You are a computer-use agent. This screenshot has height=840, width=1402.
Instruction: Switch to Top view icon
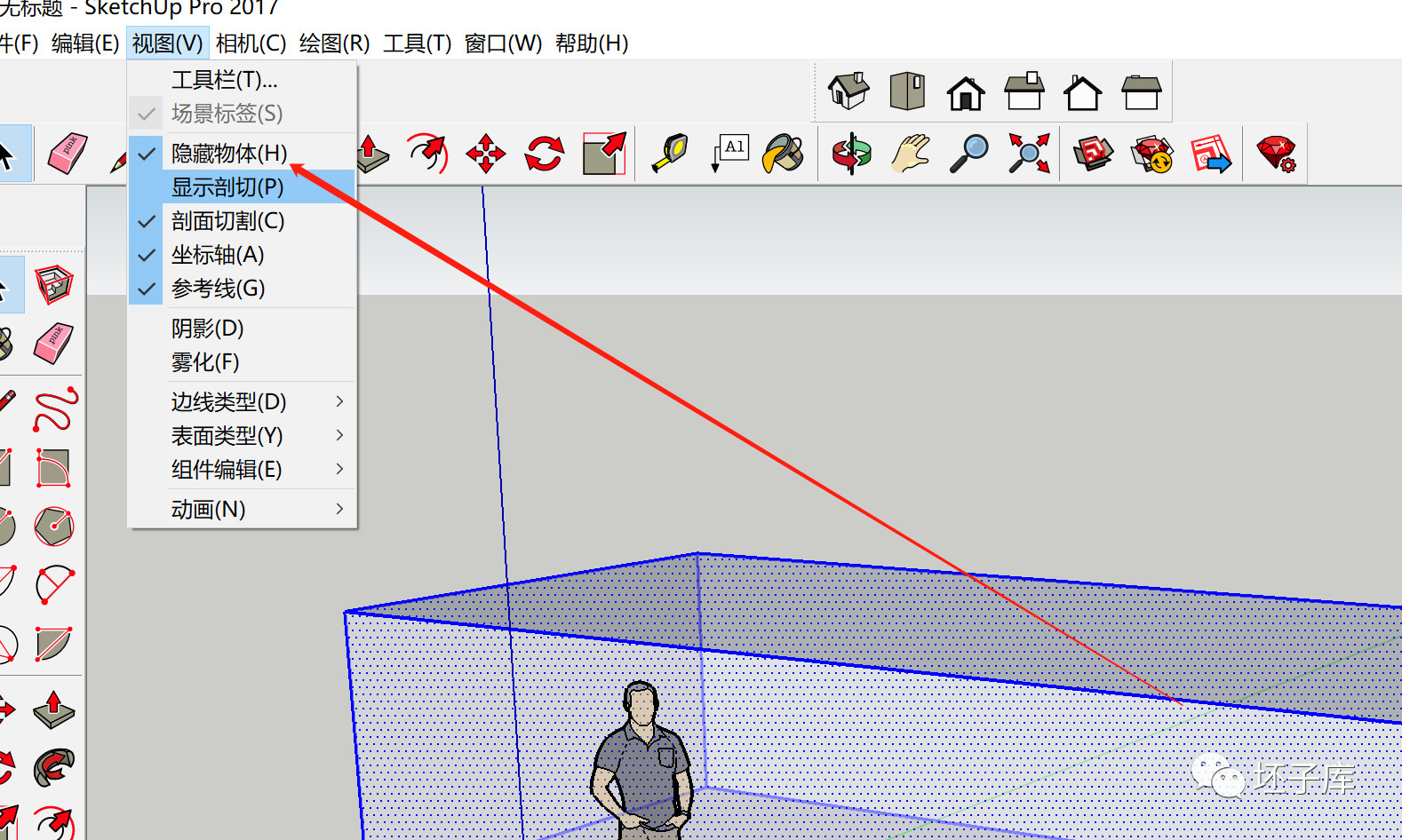(x=907, y=91)
